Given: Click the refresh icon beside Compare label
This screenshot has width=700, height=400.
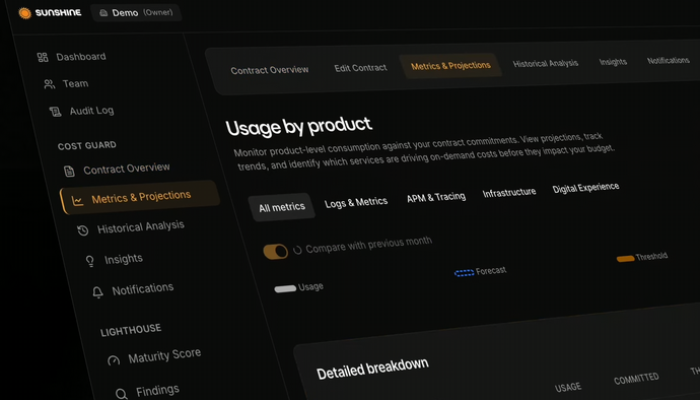Looking at the screenshot, I should [297, 250].
